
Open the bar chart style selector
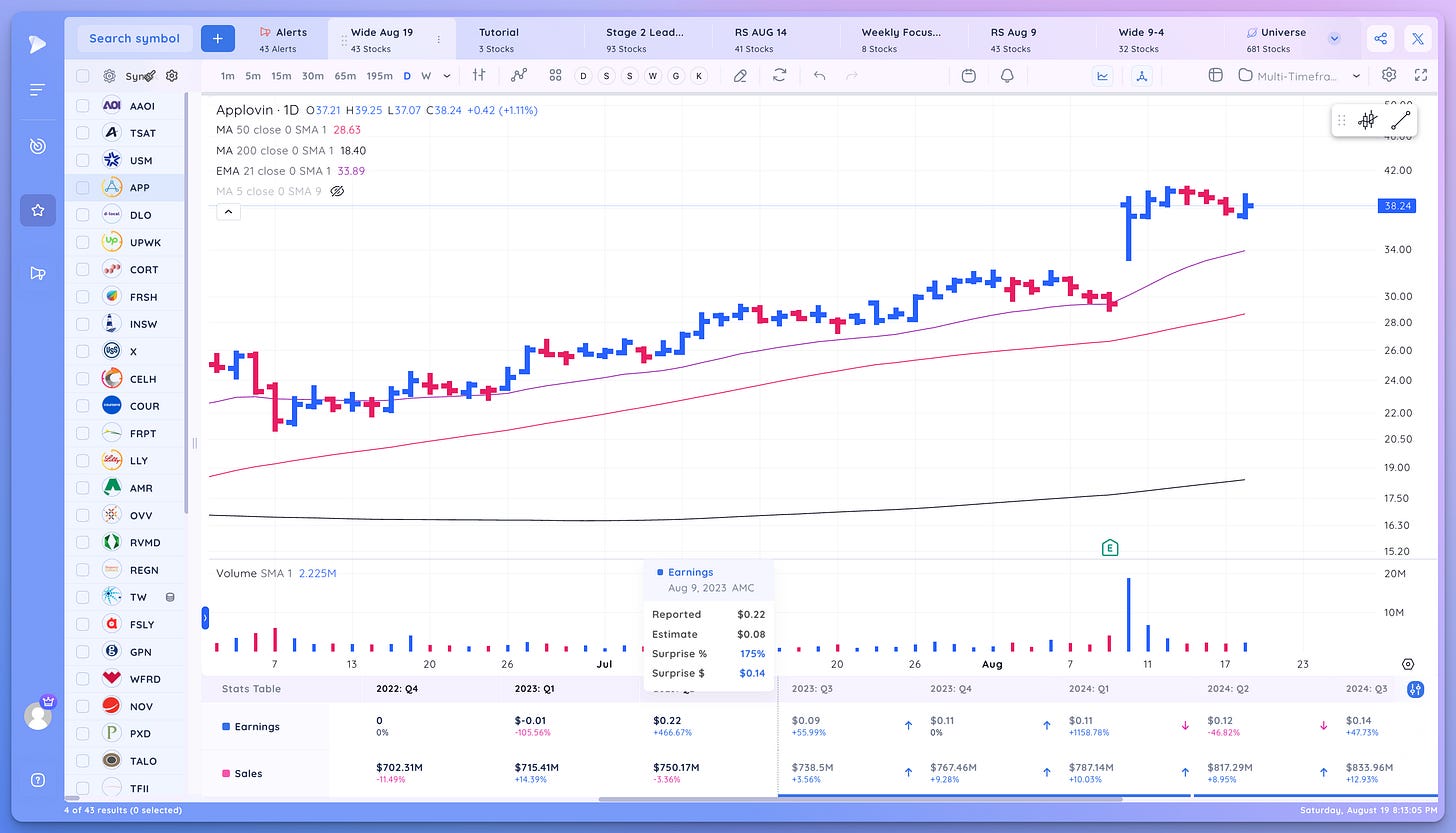click(x=479, y=75)
